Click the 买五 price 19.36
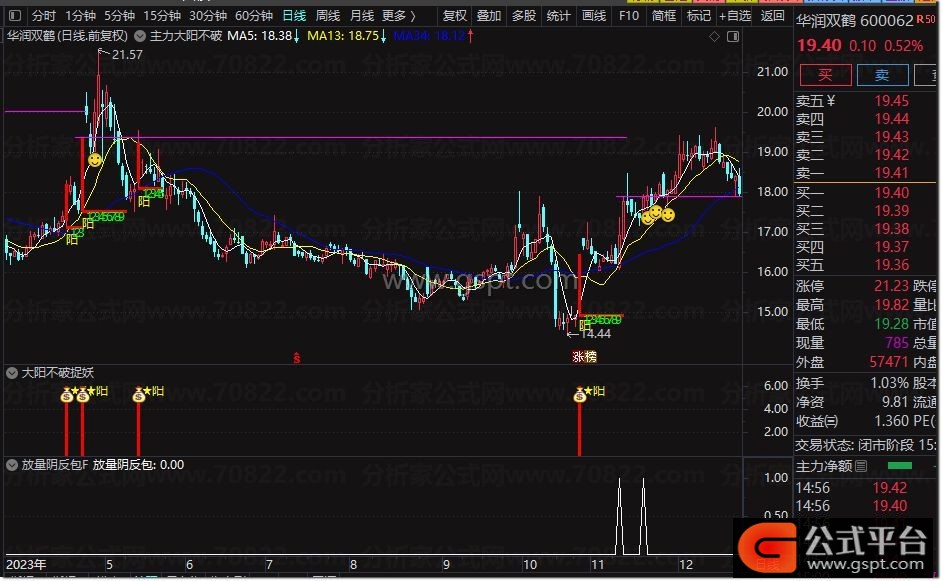The width and height of the screenshot is (943, 581). tap(891, 265)
